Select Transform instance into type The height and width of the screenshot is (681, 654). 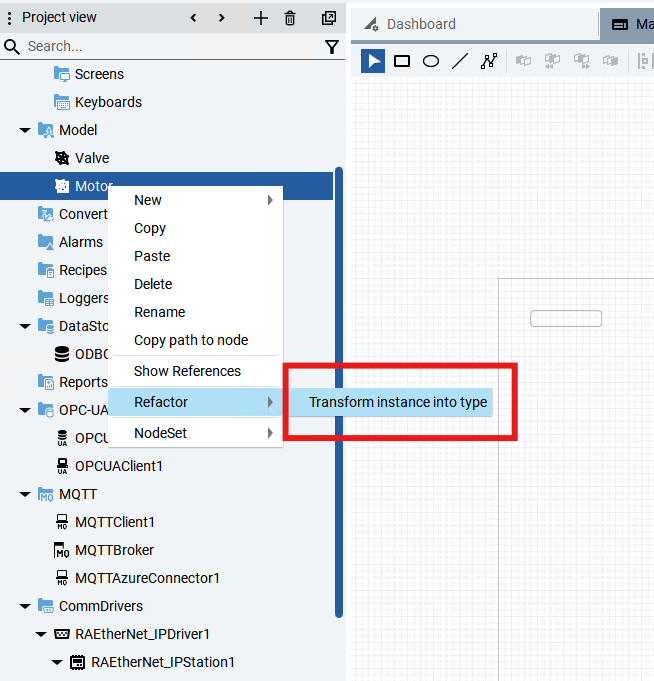[x=390, y=402]
